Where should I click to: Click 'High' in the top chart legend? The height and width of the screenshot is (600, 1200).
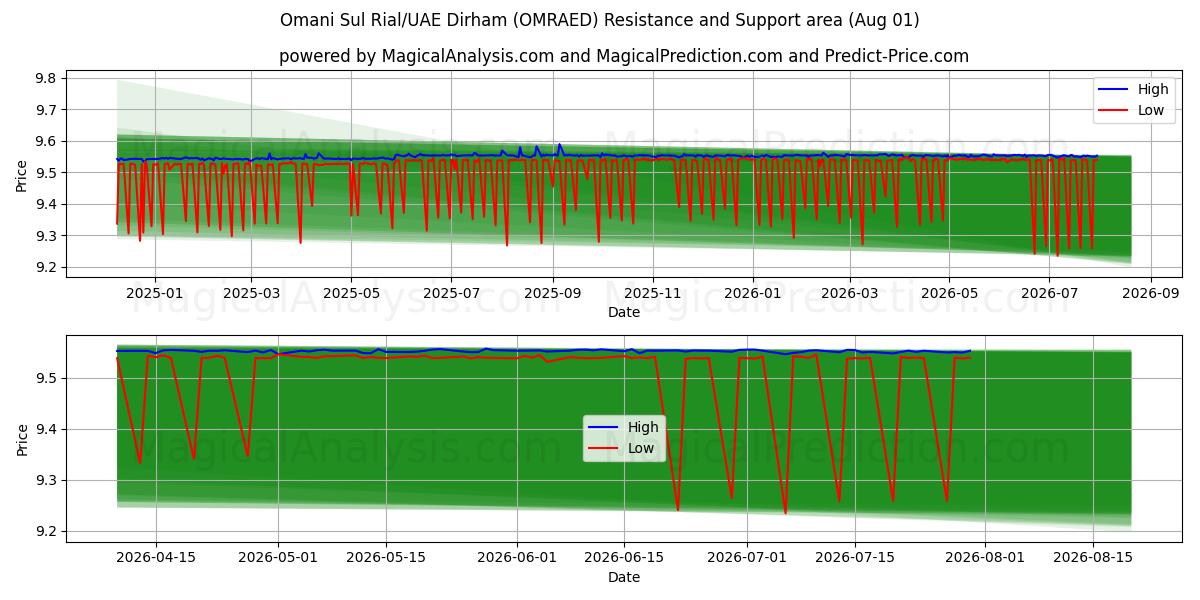pos(1153,89)
